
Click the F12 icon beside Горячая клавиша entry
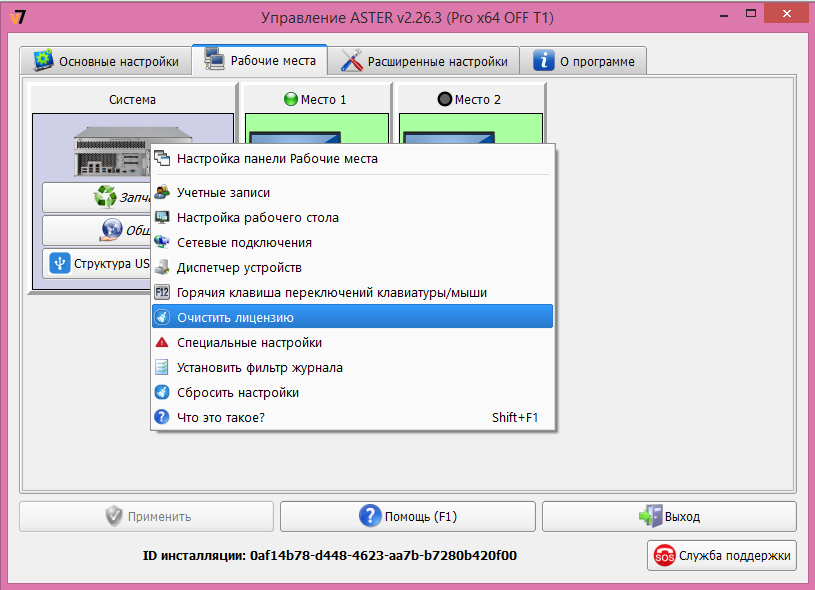(x=161, y=292)
